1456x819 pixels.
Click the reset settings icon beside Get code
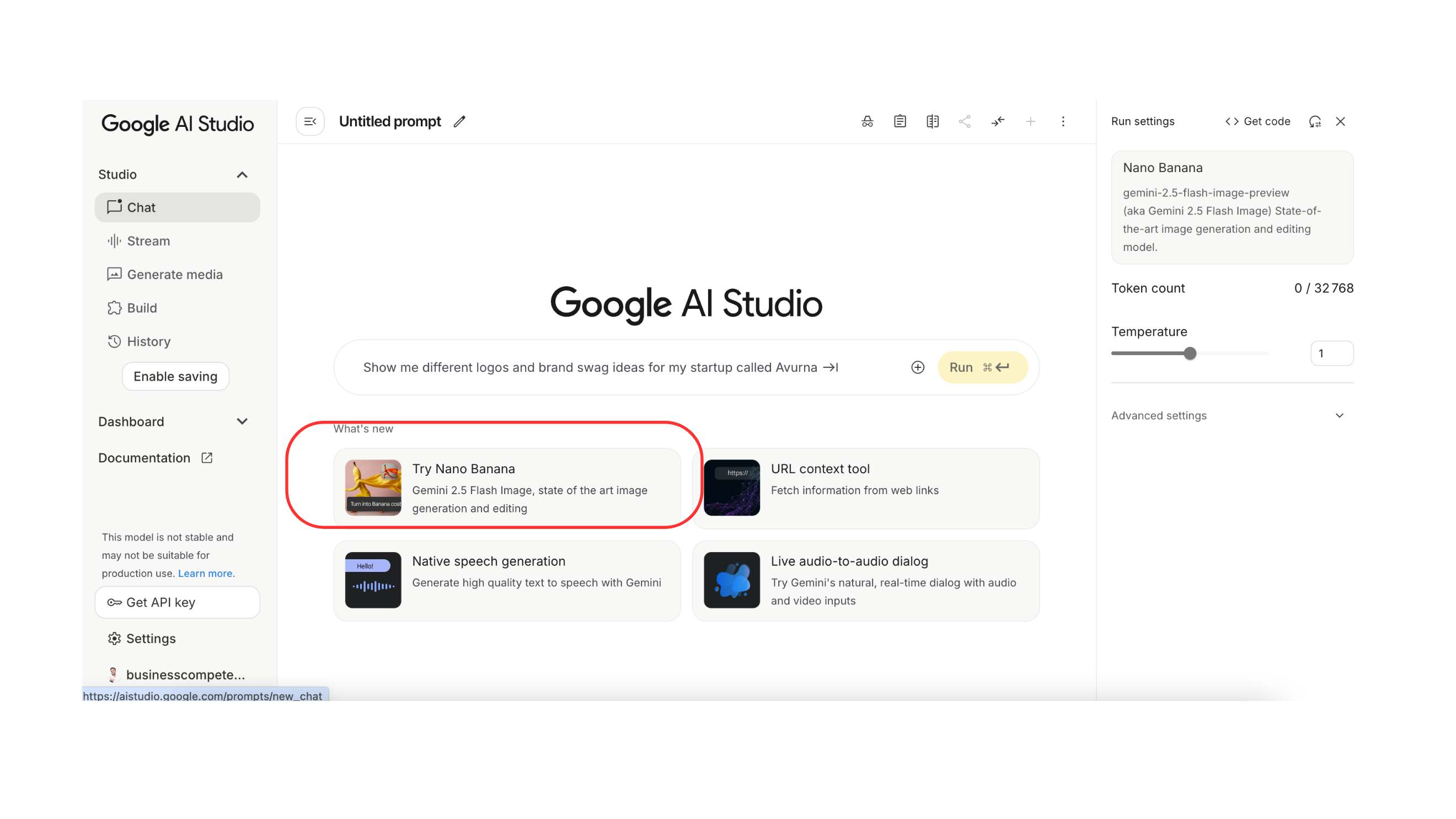coord(1315,121)
